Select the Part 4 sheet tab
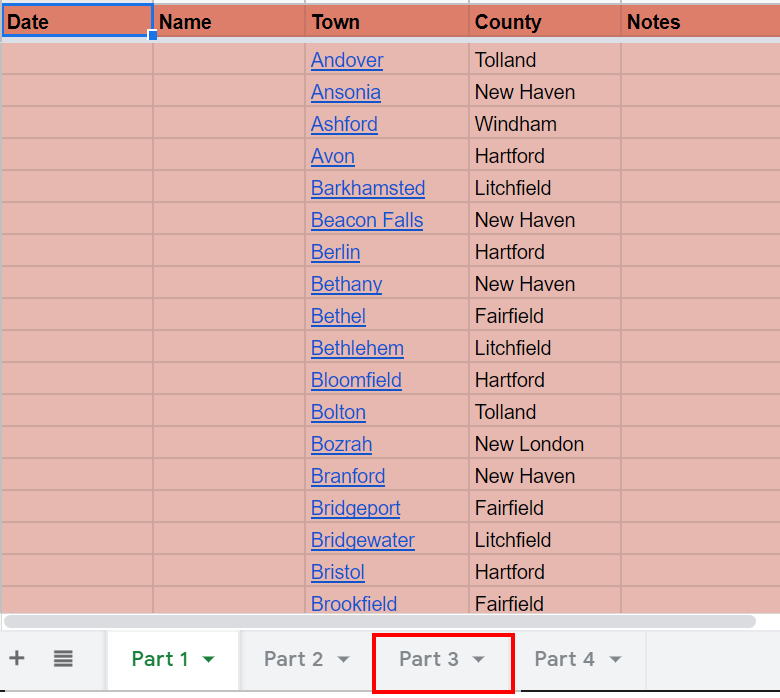This screenshot has height=698, width=780. point(564,659)
